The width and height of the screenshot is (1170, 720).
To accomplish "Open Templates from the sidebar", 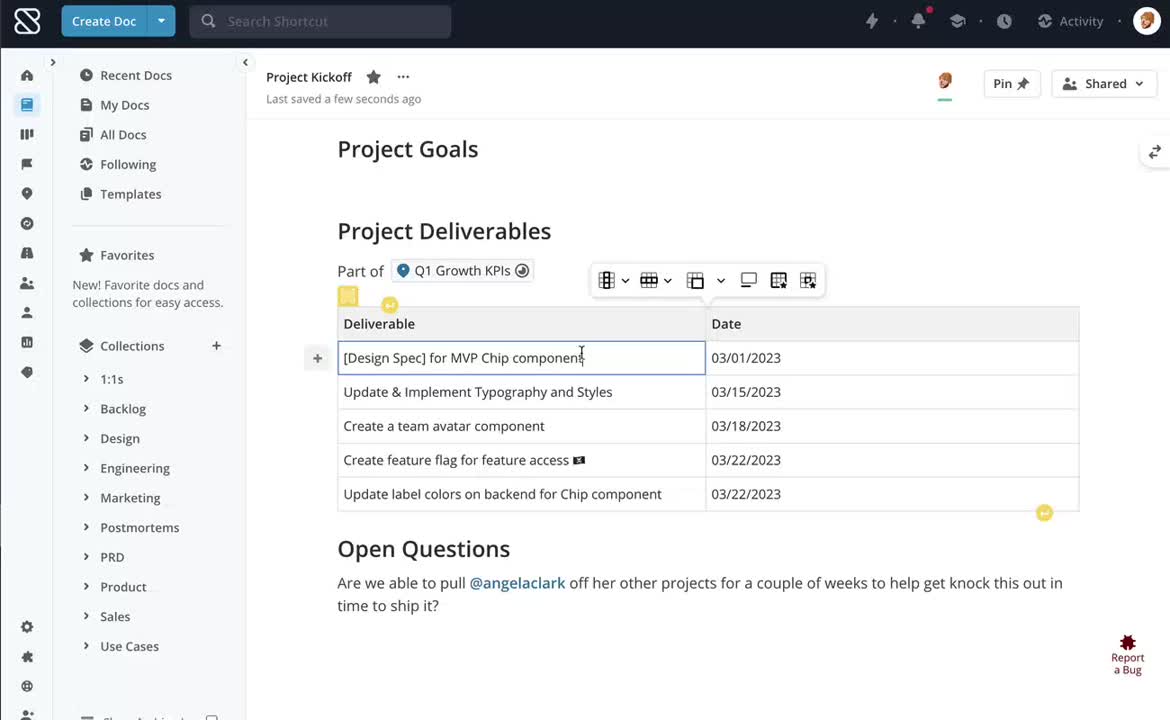I will point(130,194).
